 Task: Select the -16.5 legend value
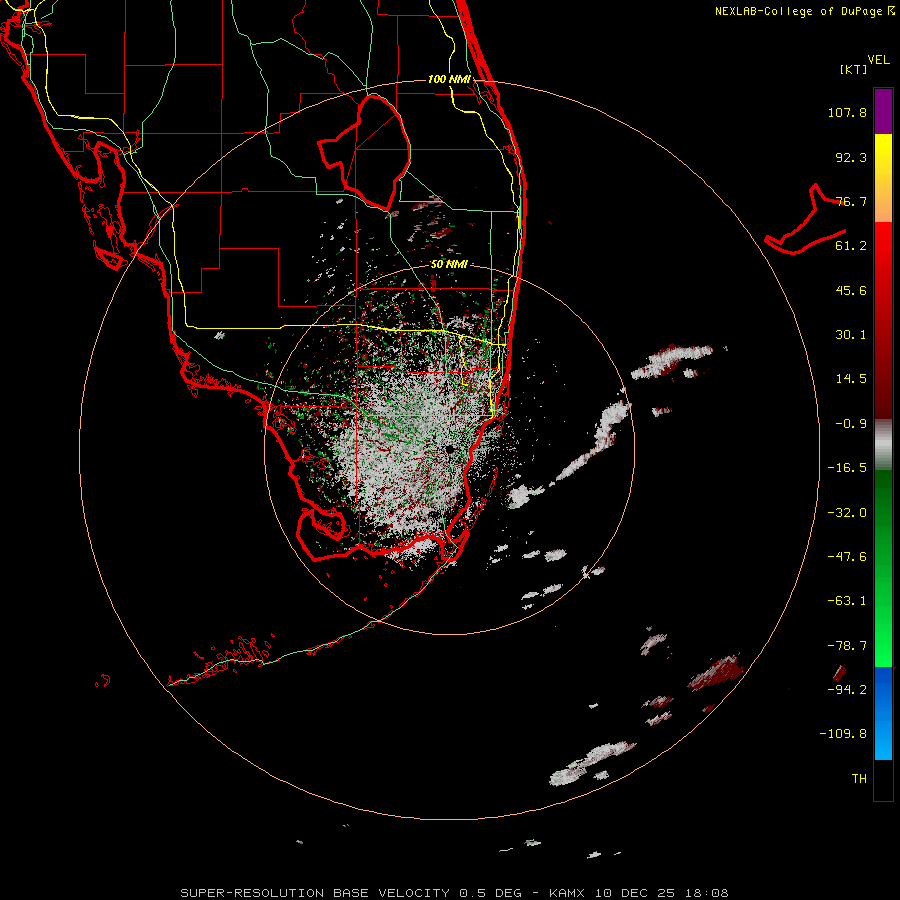[x=847, y=468]
